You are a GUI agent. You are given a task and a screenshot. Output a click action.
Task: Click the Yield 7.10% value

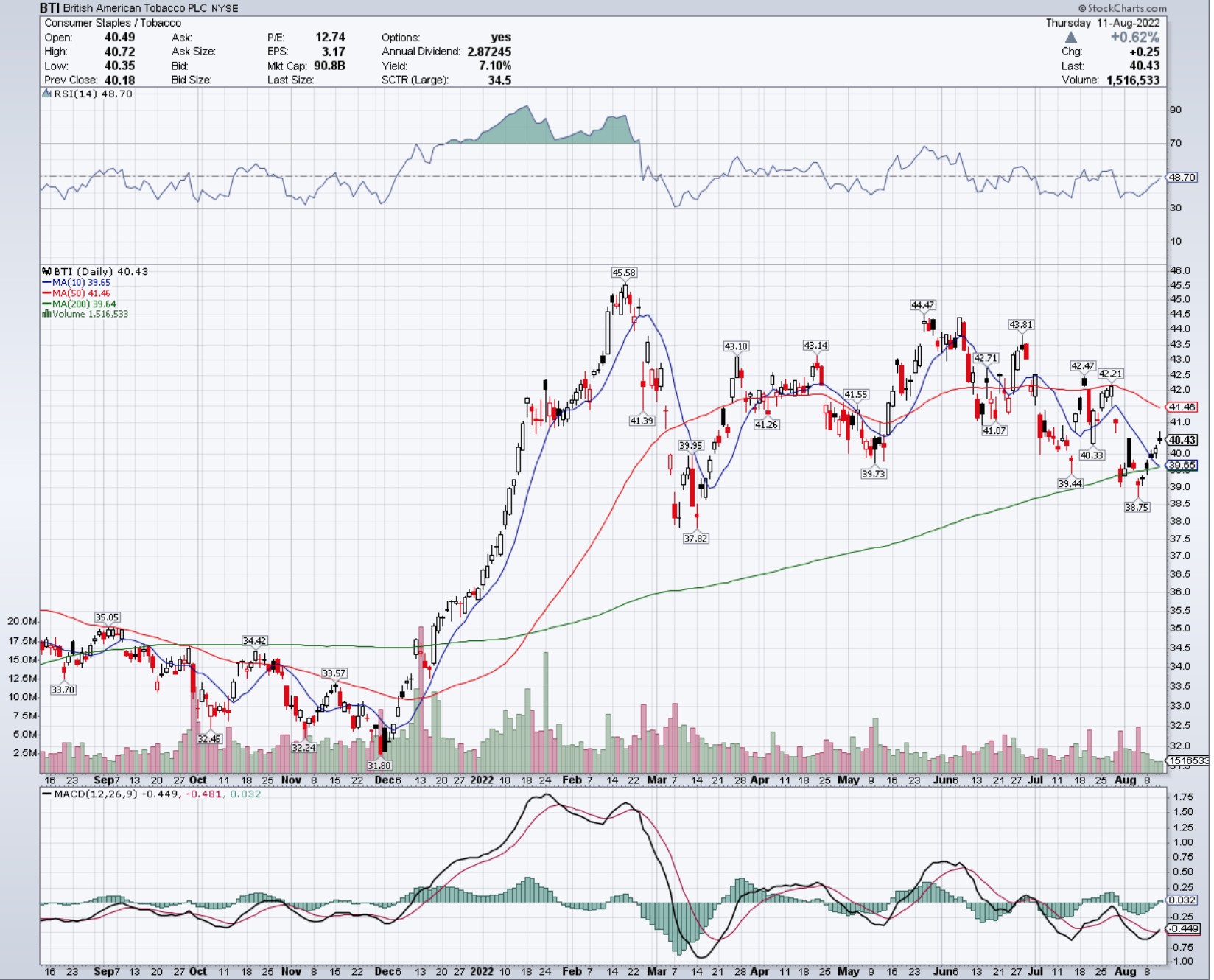point(495,66)
